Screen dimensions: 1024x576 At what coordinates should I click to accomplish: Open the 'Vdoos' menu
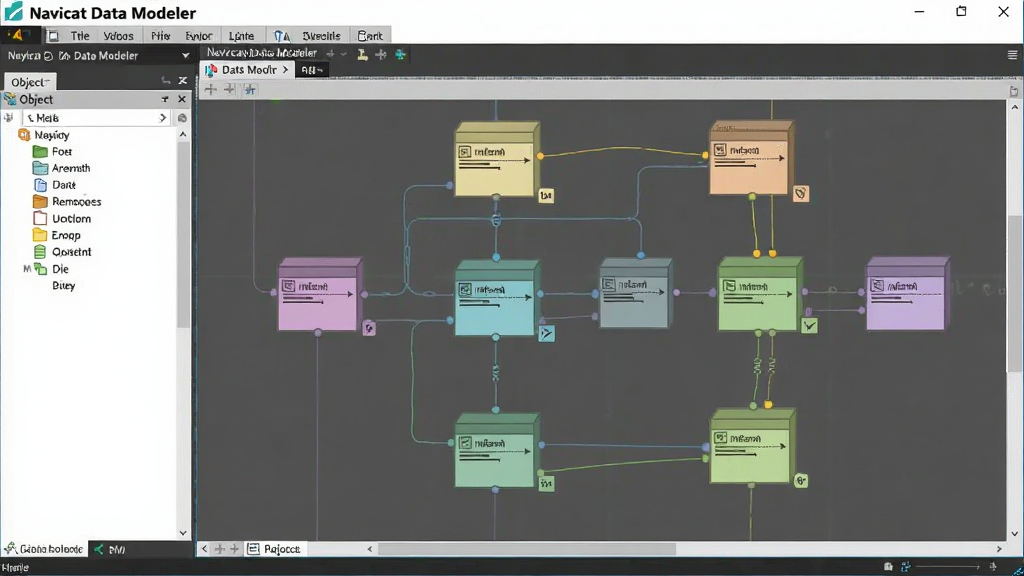point(118,36)
